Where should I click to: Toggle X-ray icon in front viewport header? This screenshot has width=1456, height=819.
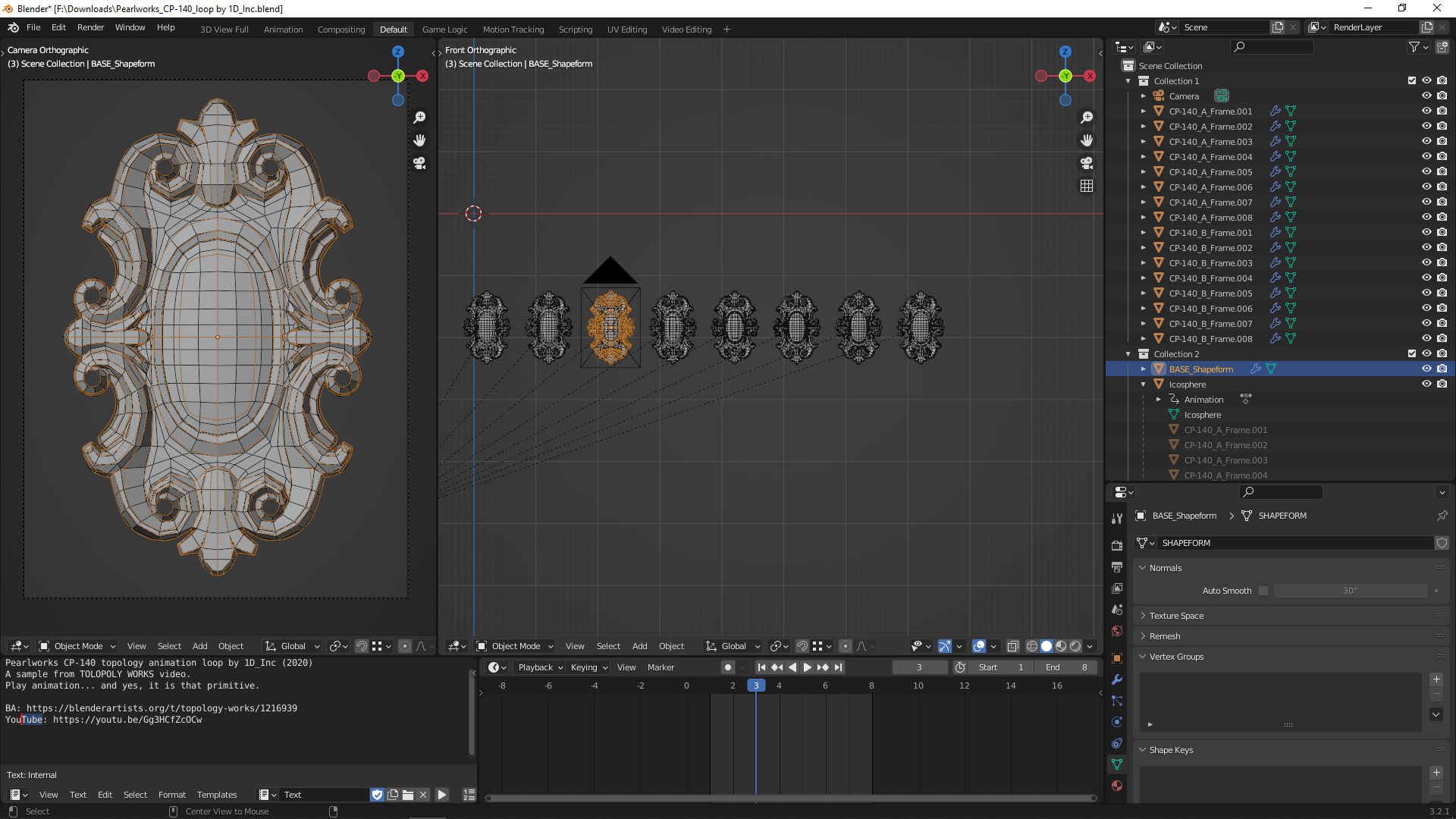(1013, 646)
